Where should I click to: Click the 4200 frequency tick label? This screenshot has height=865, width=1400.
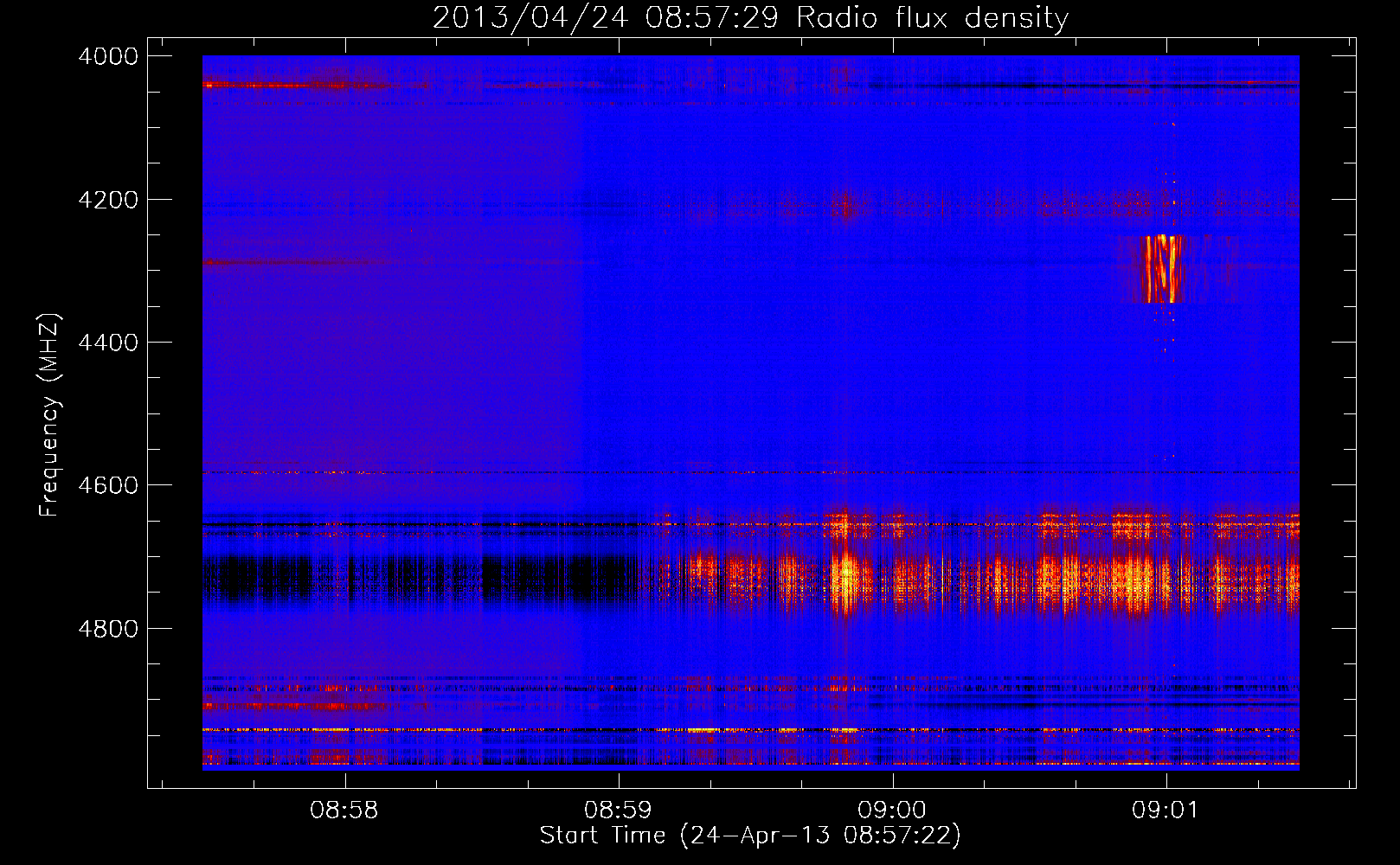click(108, 200)
